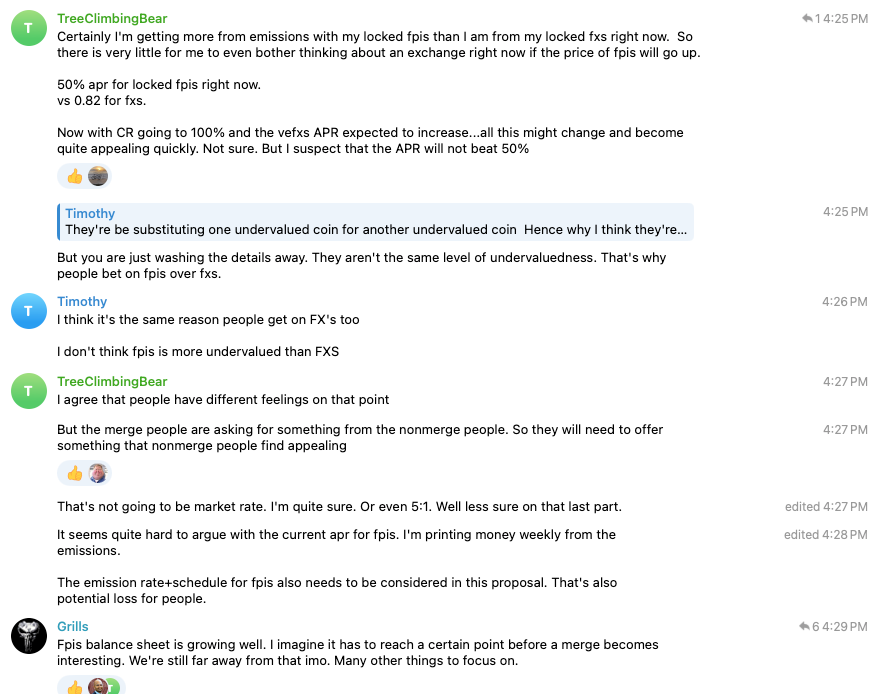Click the 4:26 PM timestamp on Timothy's message
This screenshot has width=877, height=694.
(x=845, y=302)
